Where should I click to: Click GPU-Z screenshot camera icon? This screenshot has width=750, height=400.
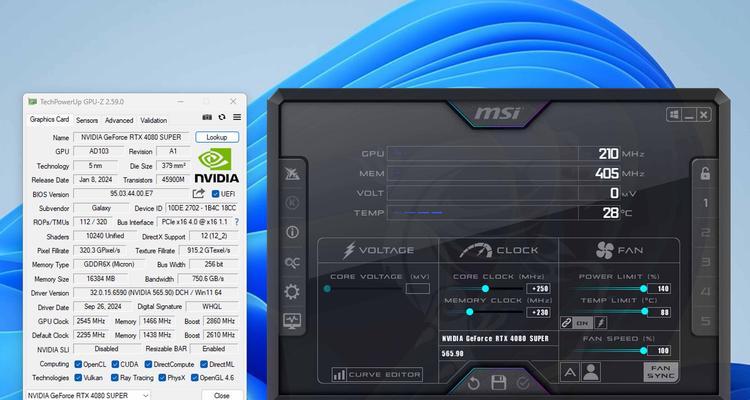click(207, 117)
